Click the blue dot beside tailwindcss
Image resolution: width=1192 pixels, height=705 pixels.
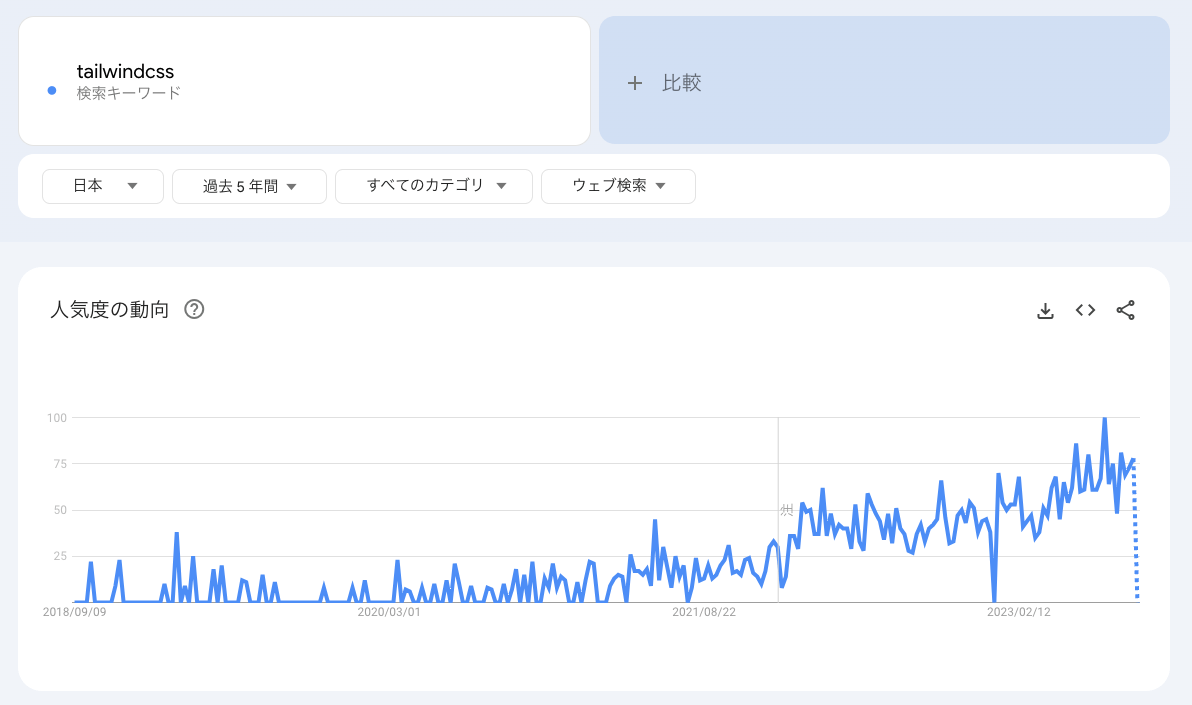52,91
